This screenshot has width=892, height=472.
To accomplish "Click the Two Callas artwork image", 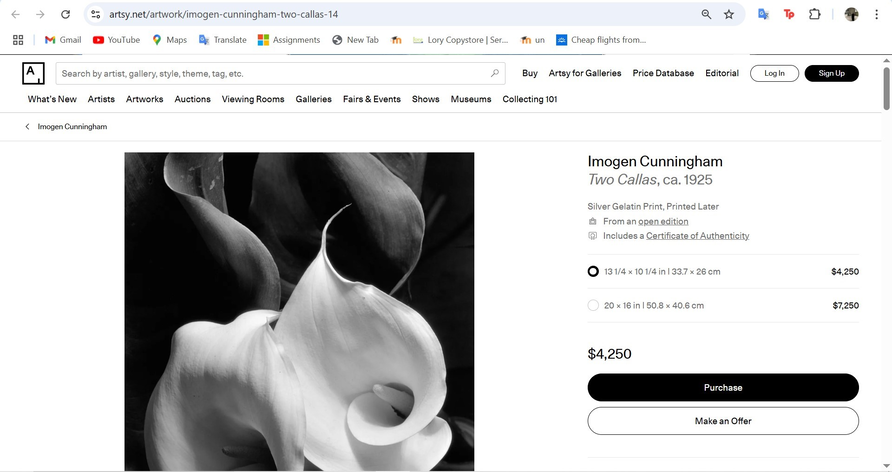I will coord(299,310).
